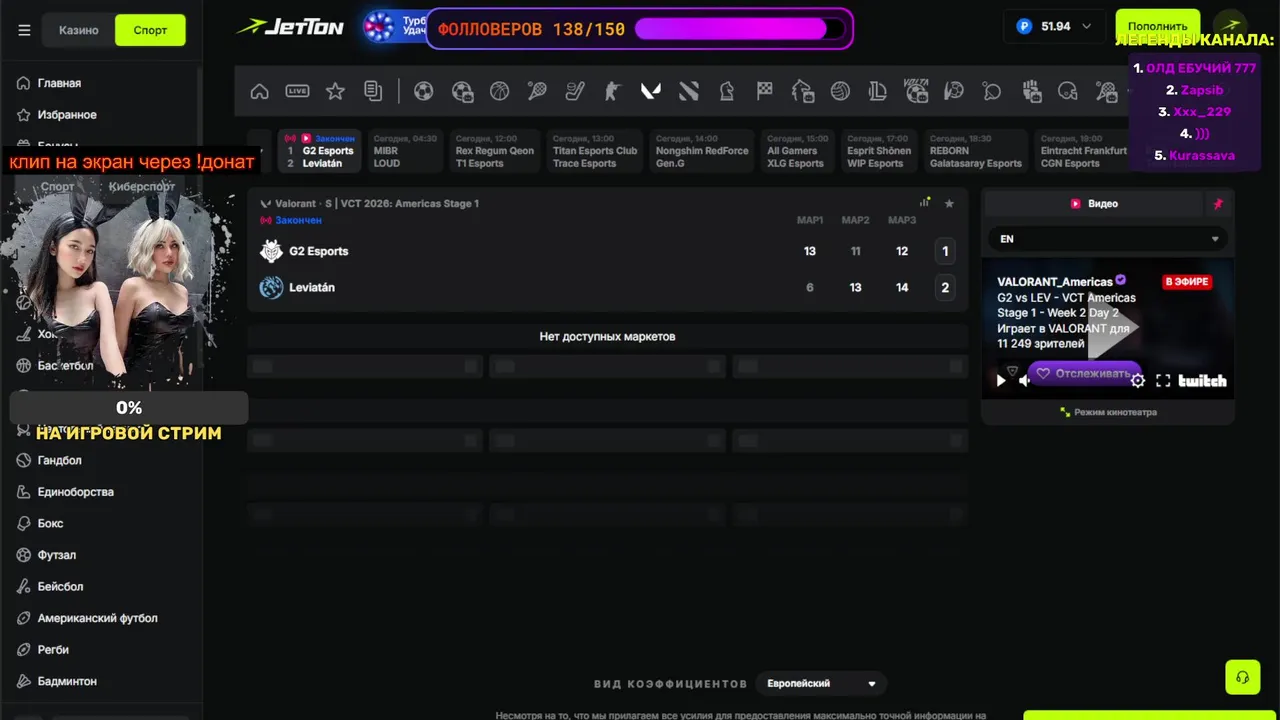This screenshot has height=720, width=1280.
Task: Select finished G2 Esports vs Leviatán card
Action: 320,151
